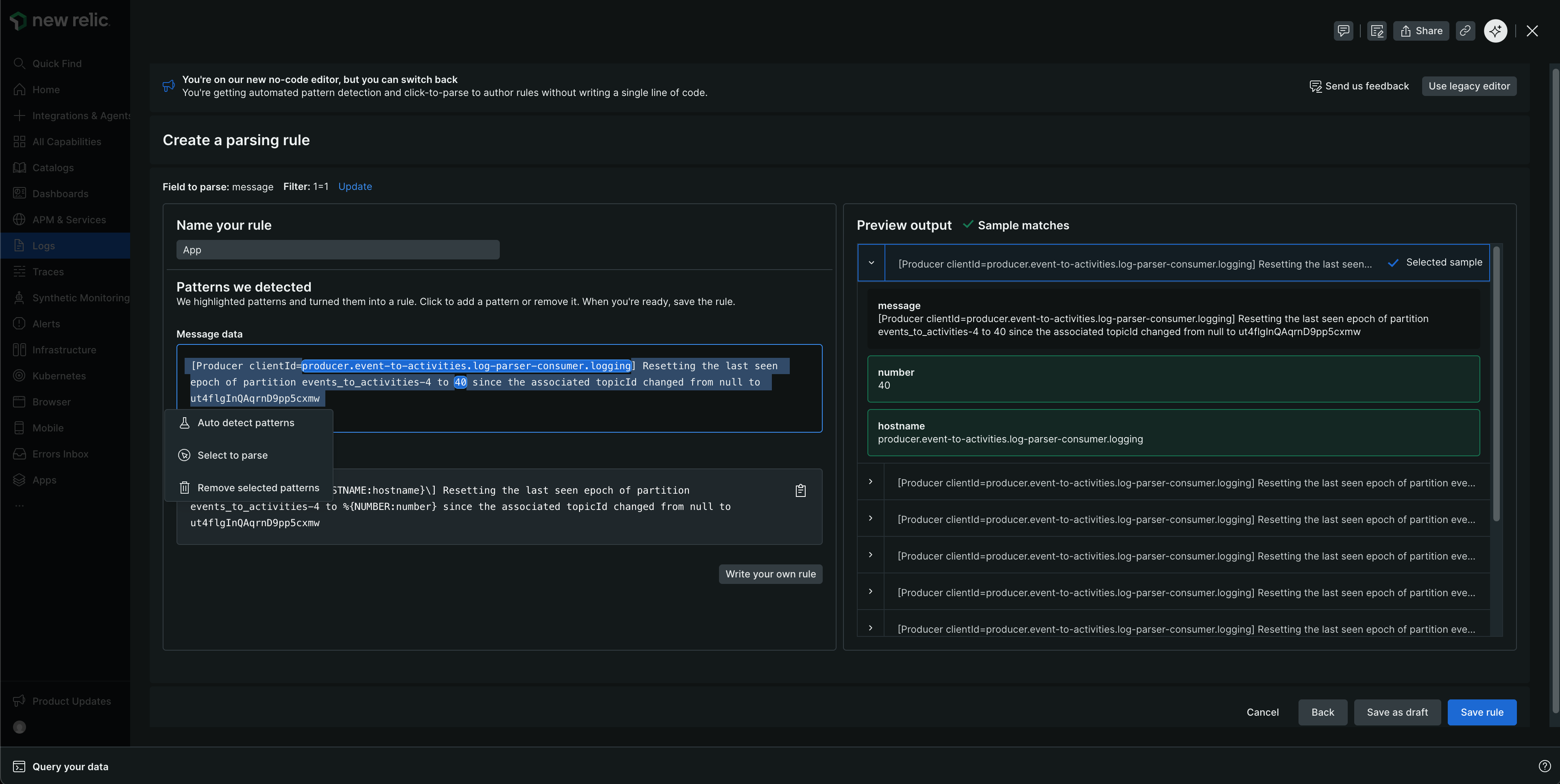Screen dimensions: 1560x784
Task: Expand the last visible sample log row
Action: tap(870, 628)
